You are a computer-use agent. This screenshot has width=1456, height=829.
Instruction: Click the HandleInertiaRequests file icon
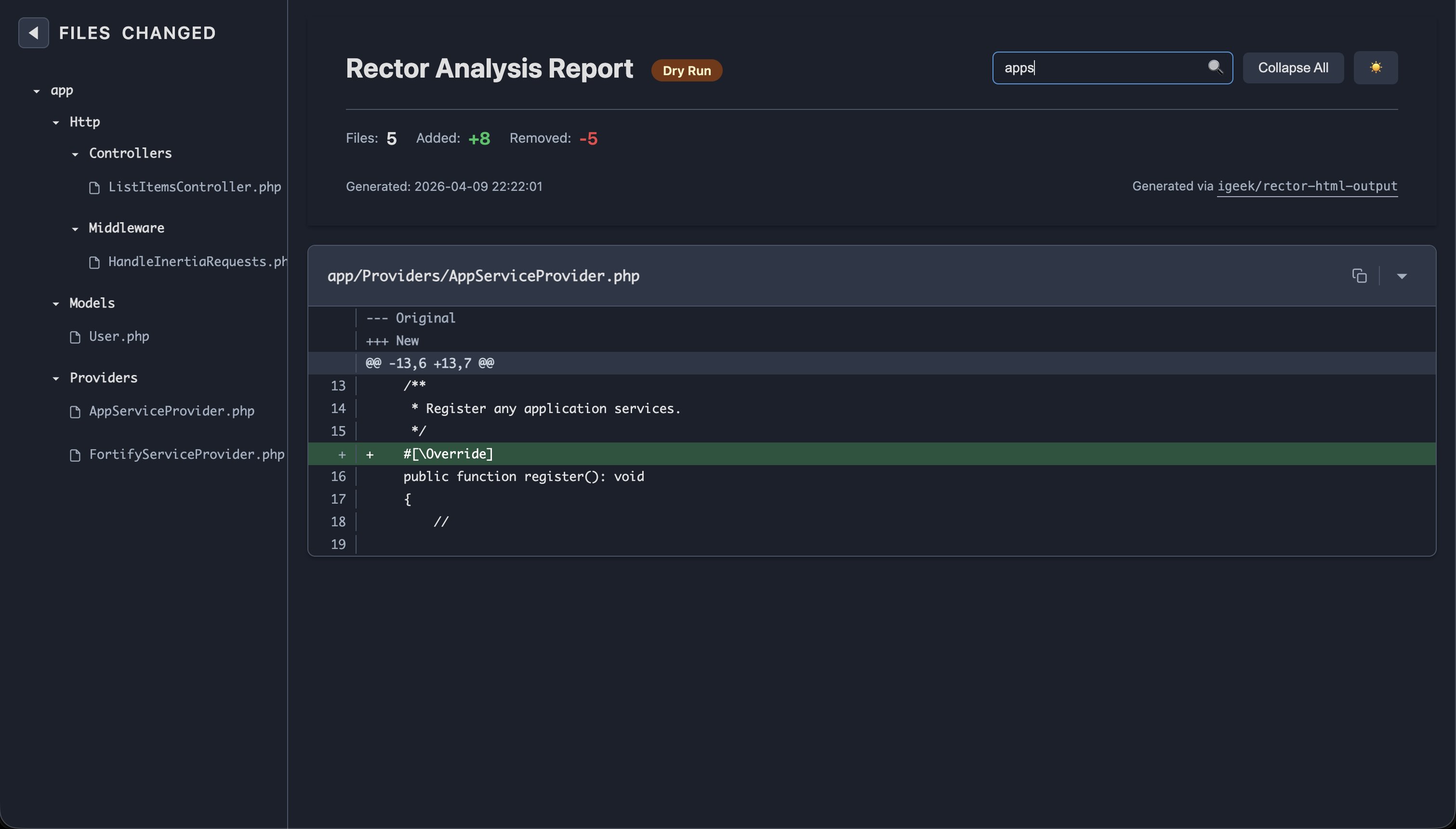(94, 263)
